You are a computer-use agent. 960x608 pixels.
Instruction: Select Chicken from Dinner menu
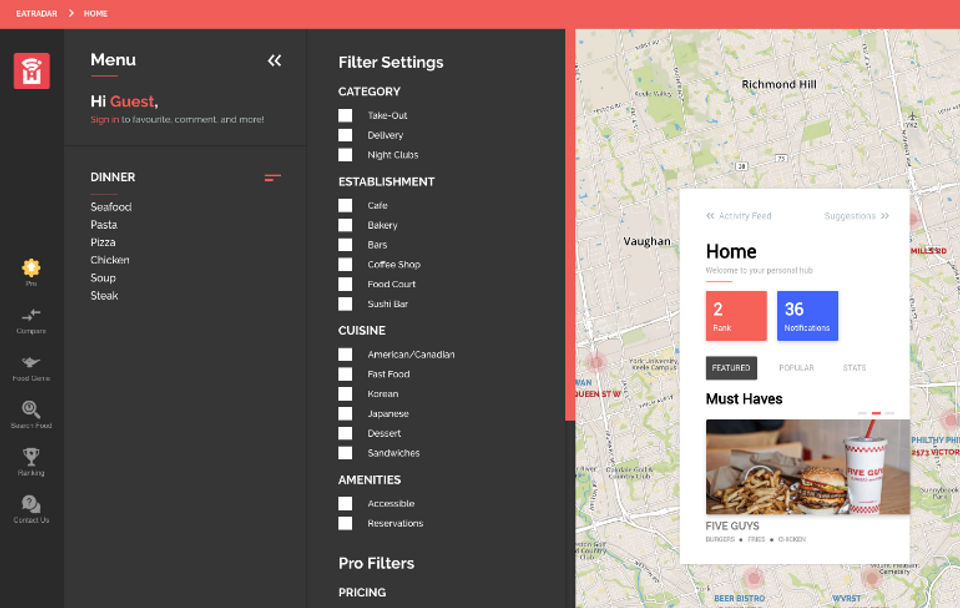pos(110,260)
